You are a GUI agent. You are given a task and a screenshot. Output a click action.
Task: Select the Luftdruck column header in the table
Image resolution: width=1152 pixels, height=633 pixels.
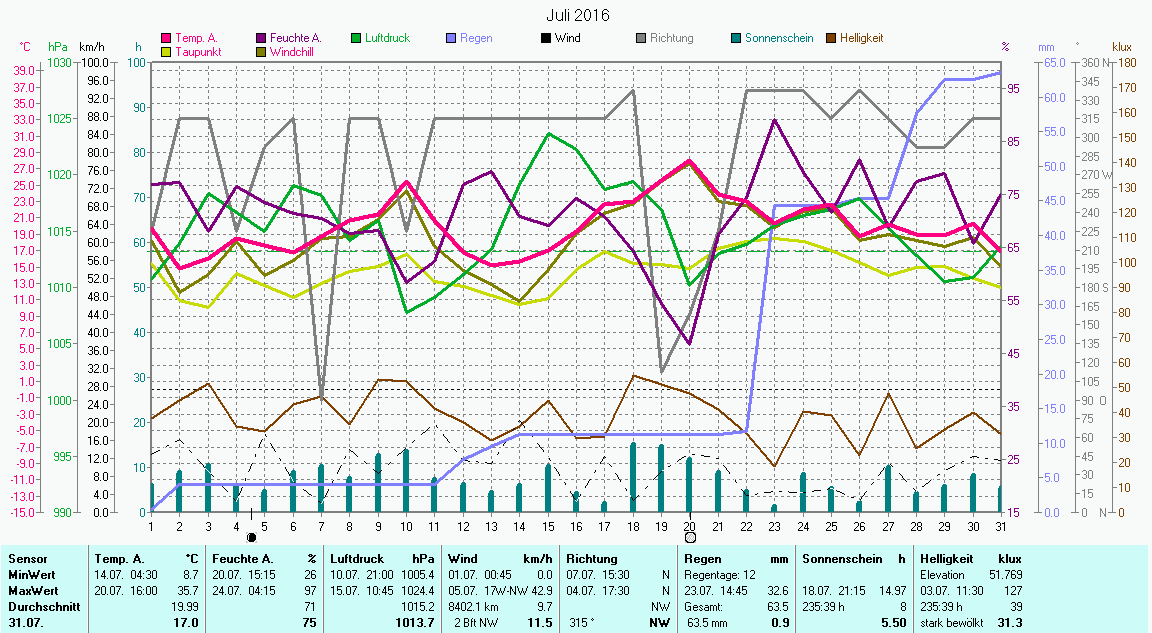[x=357, y=559]
